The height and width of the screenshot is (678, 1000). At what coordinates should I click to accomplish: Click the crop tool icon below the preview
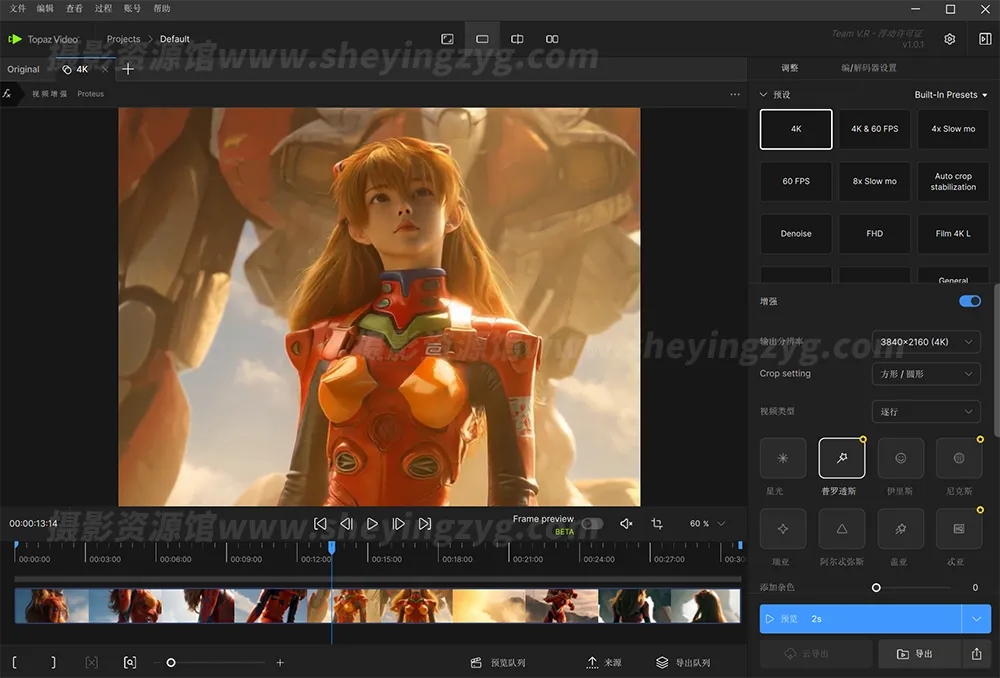pos(657,523)
